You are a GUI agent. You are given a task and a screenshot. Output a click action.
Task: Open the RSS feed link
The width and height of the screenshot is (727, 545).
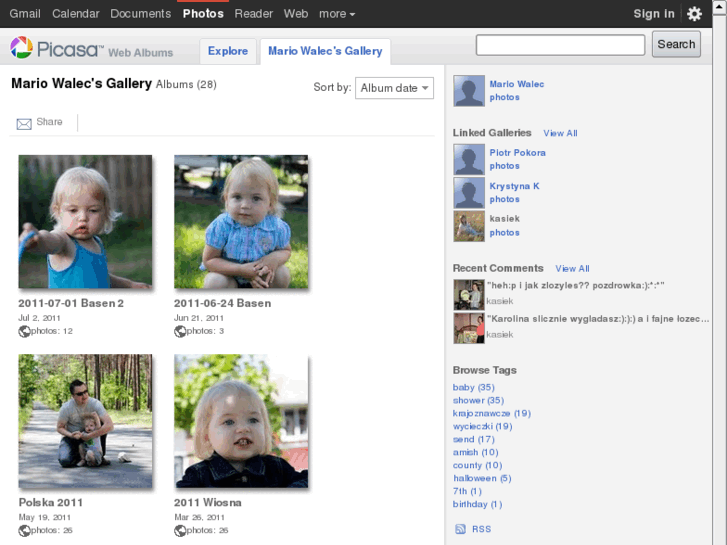[481, 529]
